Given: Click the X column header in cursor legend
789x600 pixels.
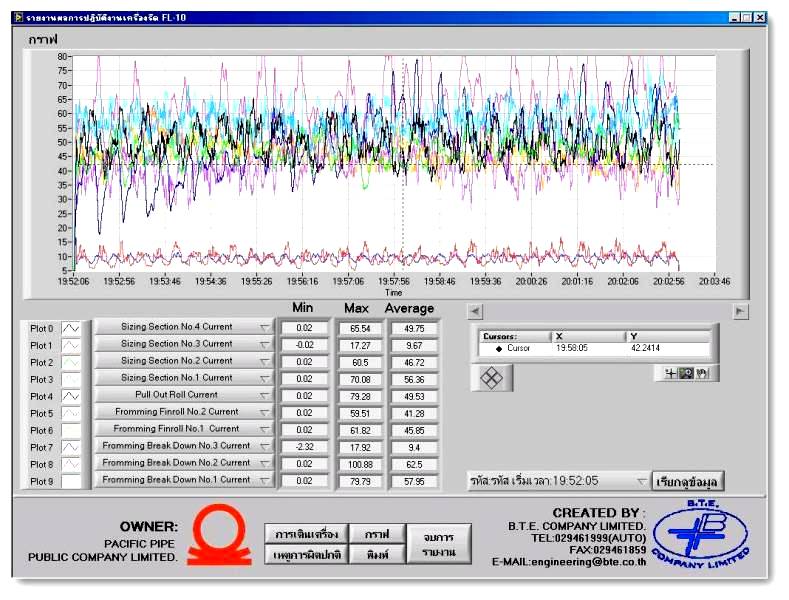Looking at the screenshot, I should click(588, 336).
